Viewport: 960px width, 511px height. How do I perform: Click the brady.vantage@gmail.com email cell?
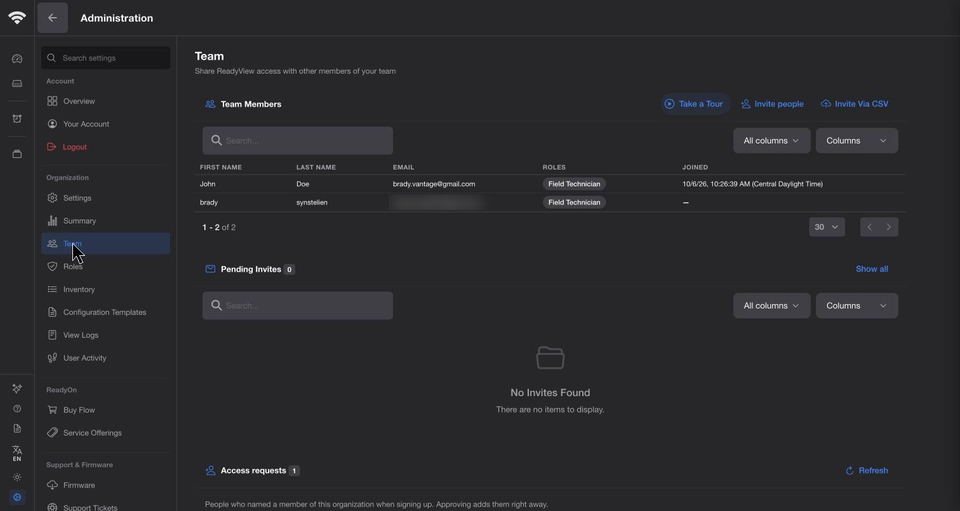434,184
